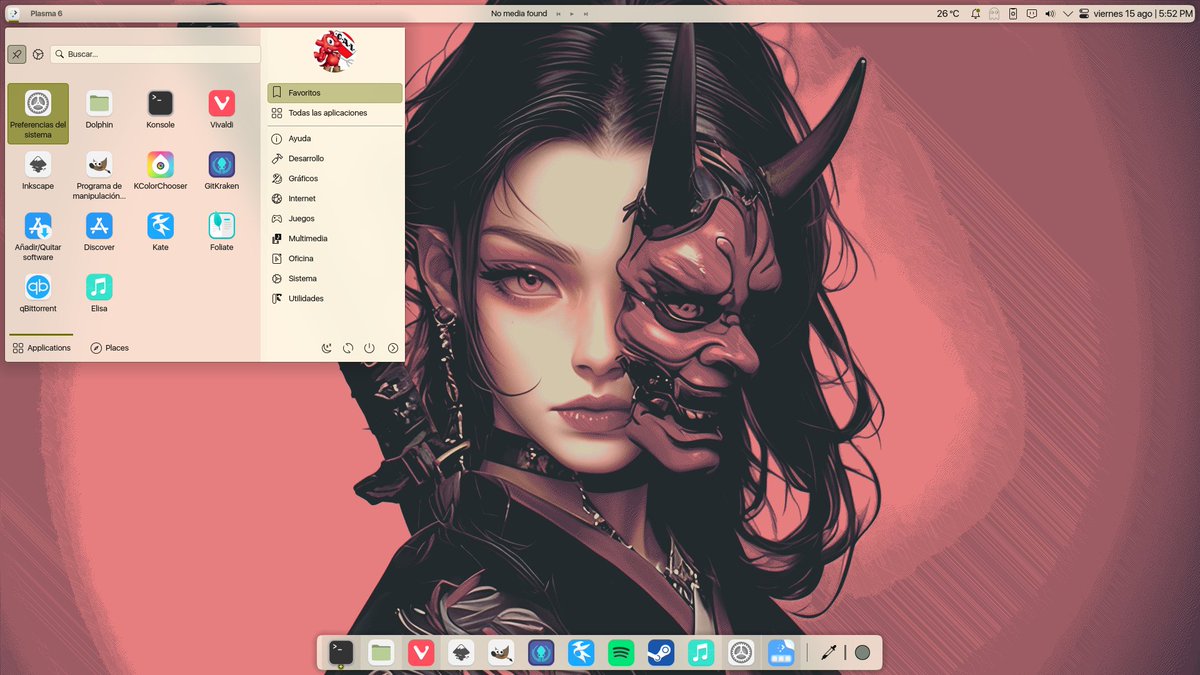Open Dolphin file manager from dock
This screenshot has width=1200, height=675.
point(381,653)
